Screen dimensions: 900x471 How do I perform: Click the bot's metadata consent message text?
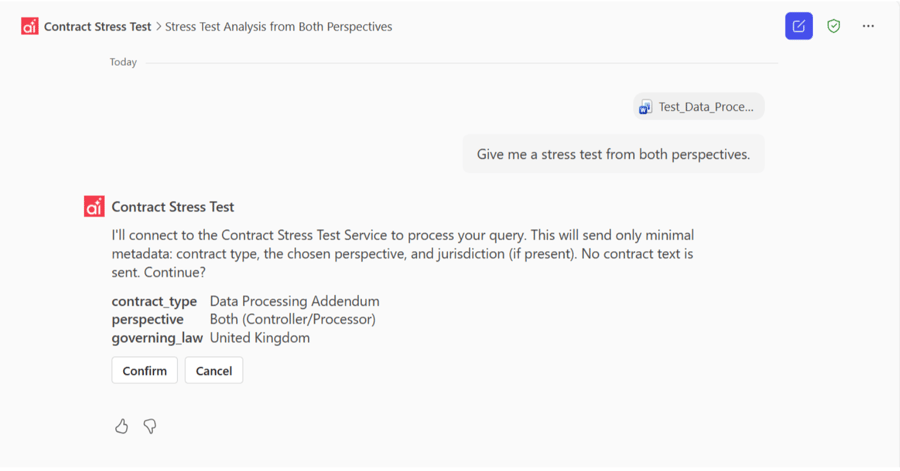click(x=402, y=253)
